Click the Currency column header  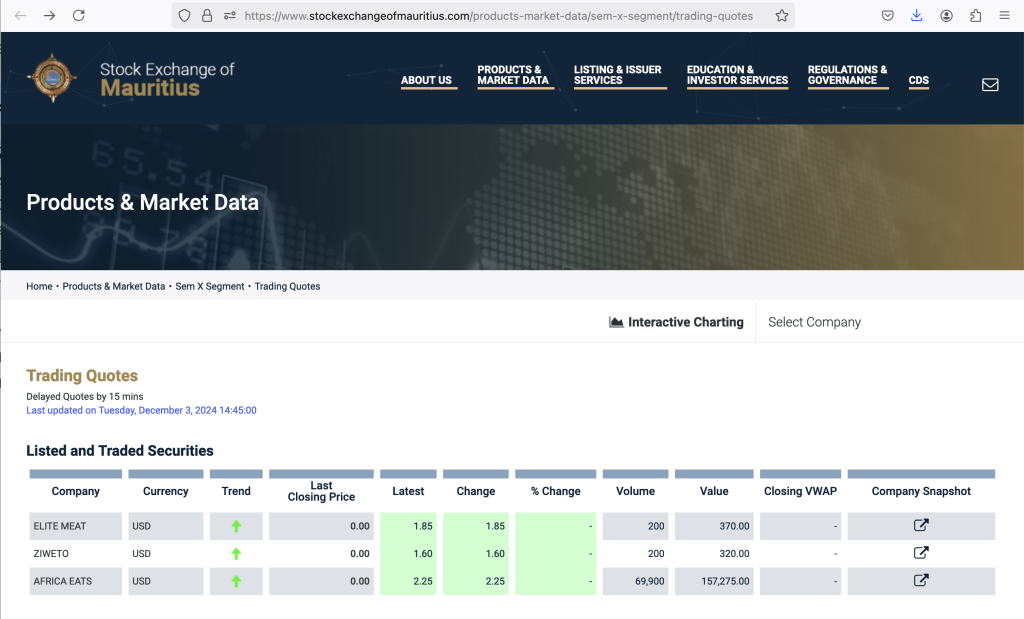click(166, 491)
